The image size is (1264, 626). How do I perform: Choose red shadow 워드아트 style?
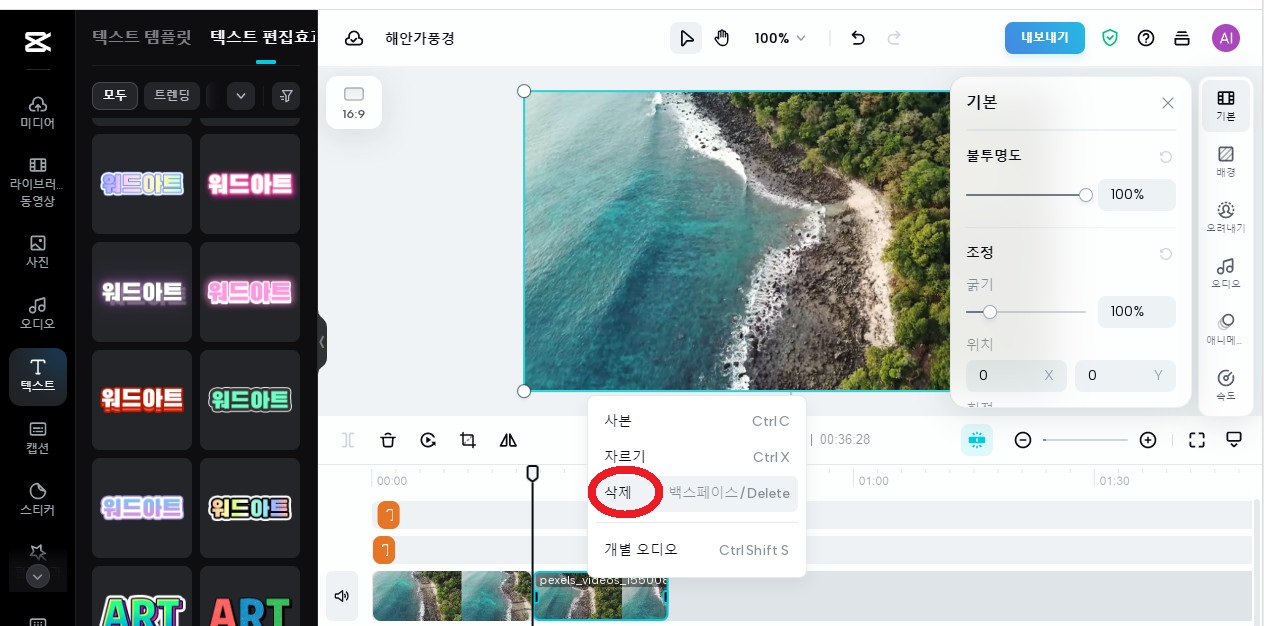point(142,400)
